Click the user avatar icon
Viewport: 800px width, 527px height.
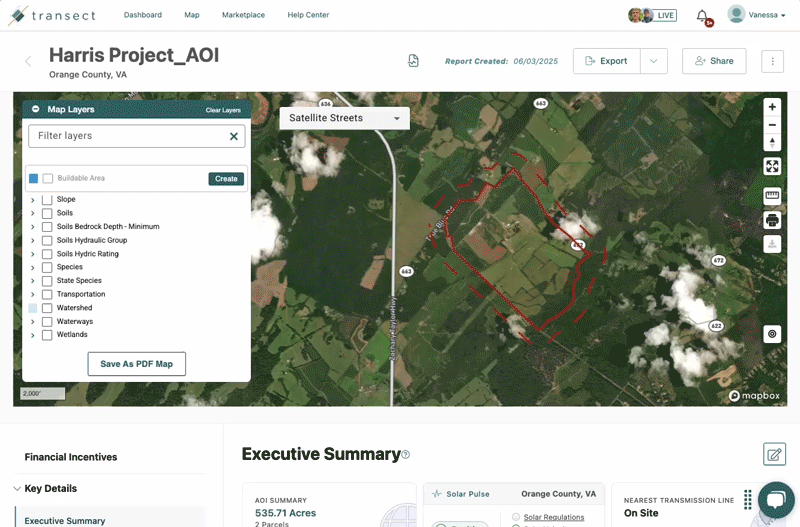click(736, 14)
